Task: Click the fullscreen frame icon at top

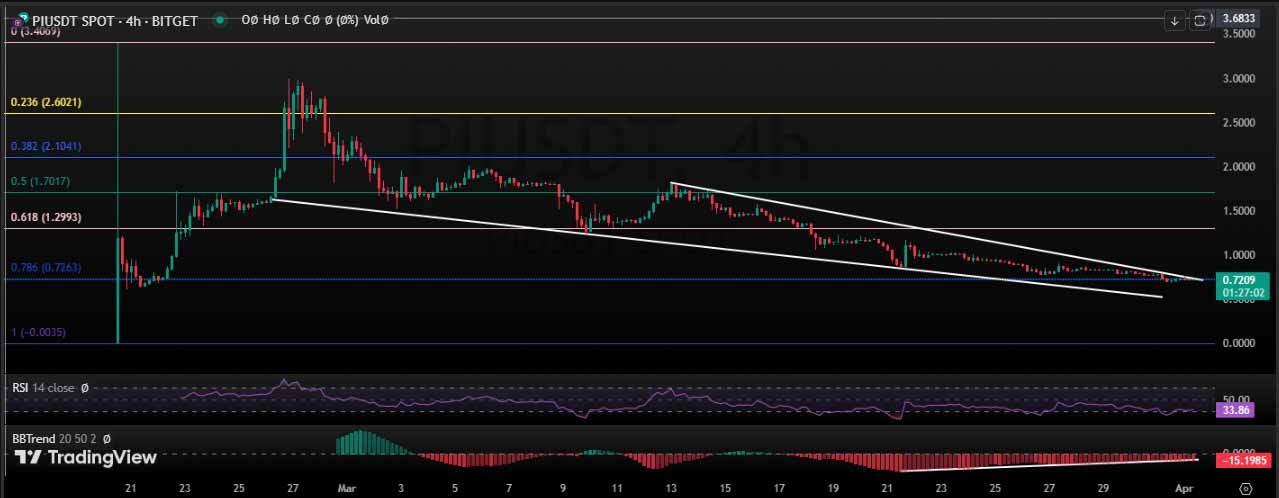Action: [1198, 19]
